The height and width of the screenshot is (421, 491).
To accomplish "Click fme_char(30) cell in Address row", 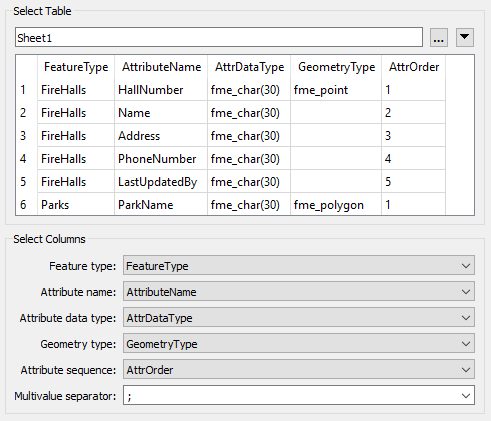I will click(249, 136).
